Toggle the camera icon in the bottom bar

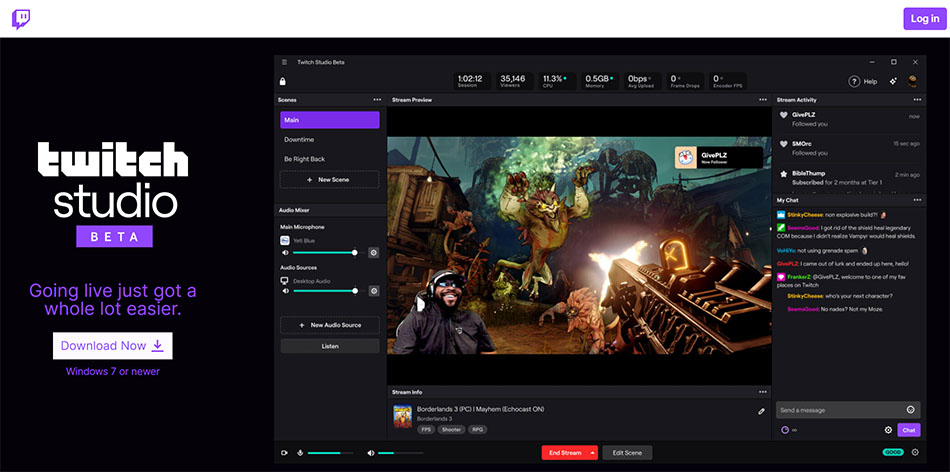coord(284,453)
